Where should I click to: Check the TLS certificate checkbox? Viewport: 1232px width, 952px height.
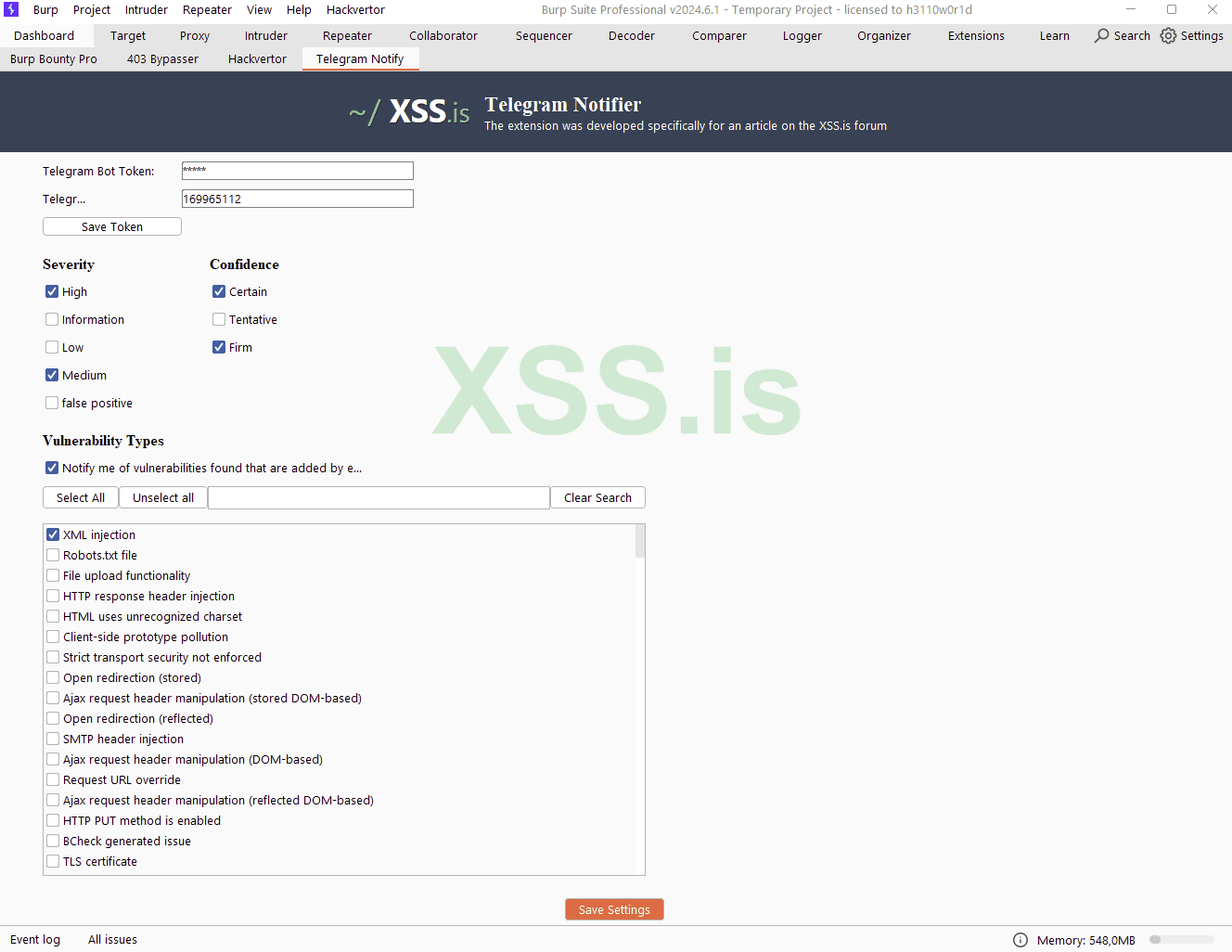(53, 861)
